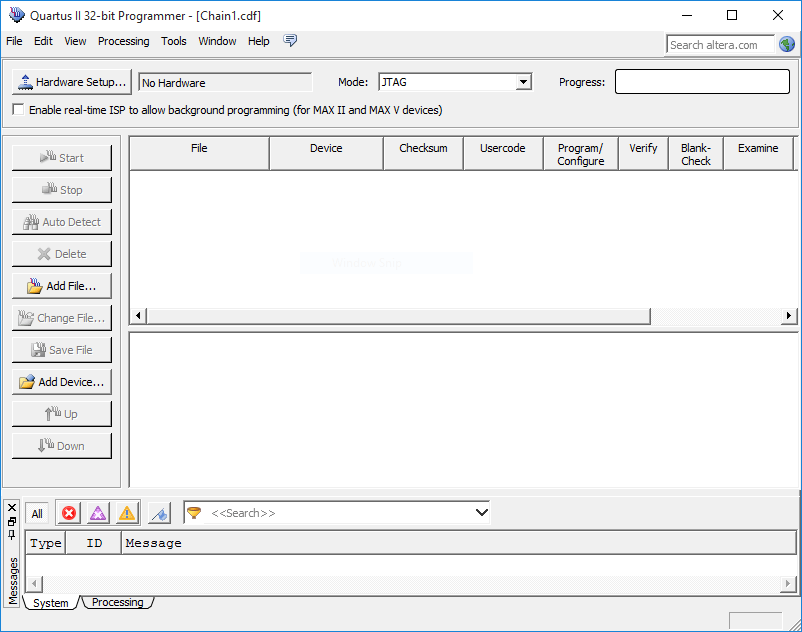Click the Auto Detect button
The image size is (802, 632).
click(61, 222)
